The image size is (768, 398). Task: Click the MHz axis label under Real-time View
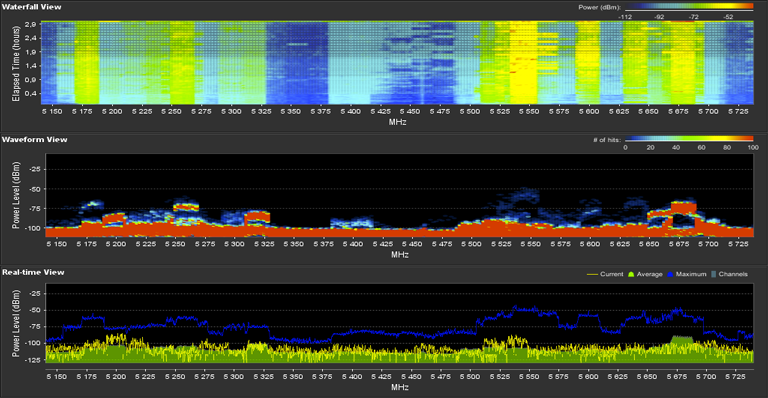pos(400,387)
